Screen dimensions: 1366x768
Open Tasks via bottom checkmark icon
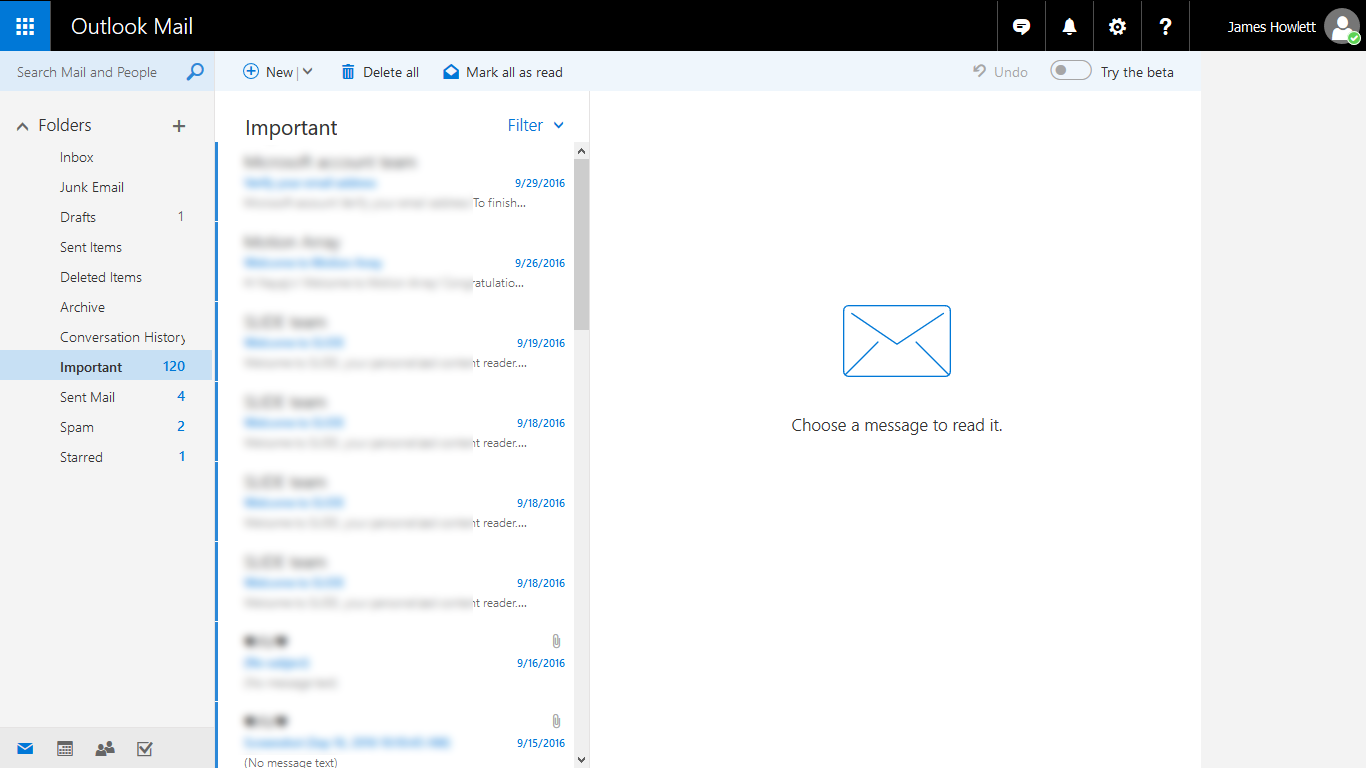coord(144,748)
